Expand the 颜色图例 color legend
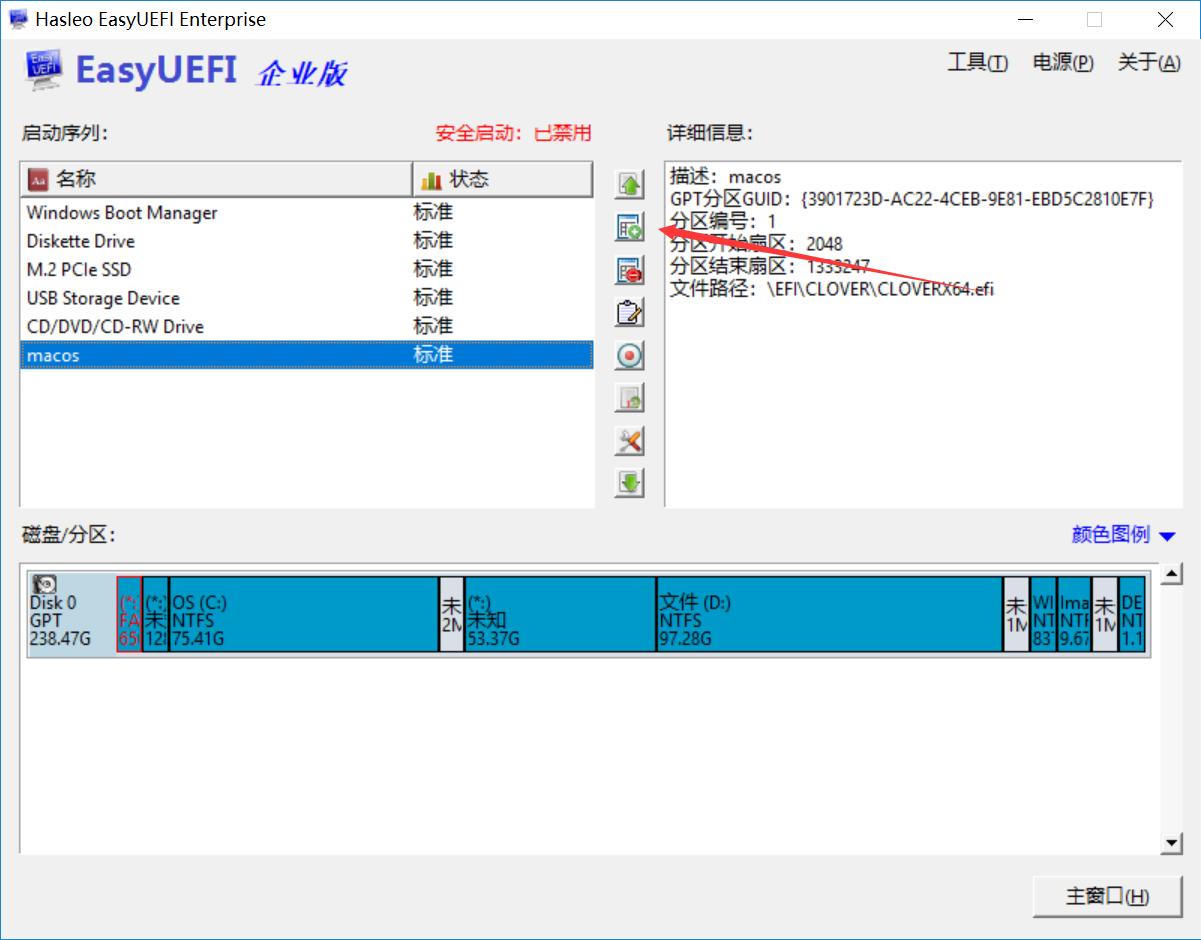Screen dimensions: 1201x940 (1118, 534)
